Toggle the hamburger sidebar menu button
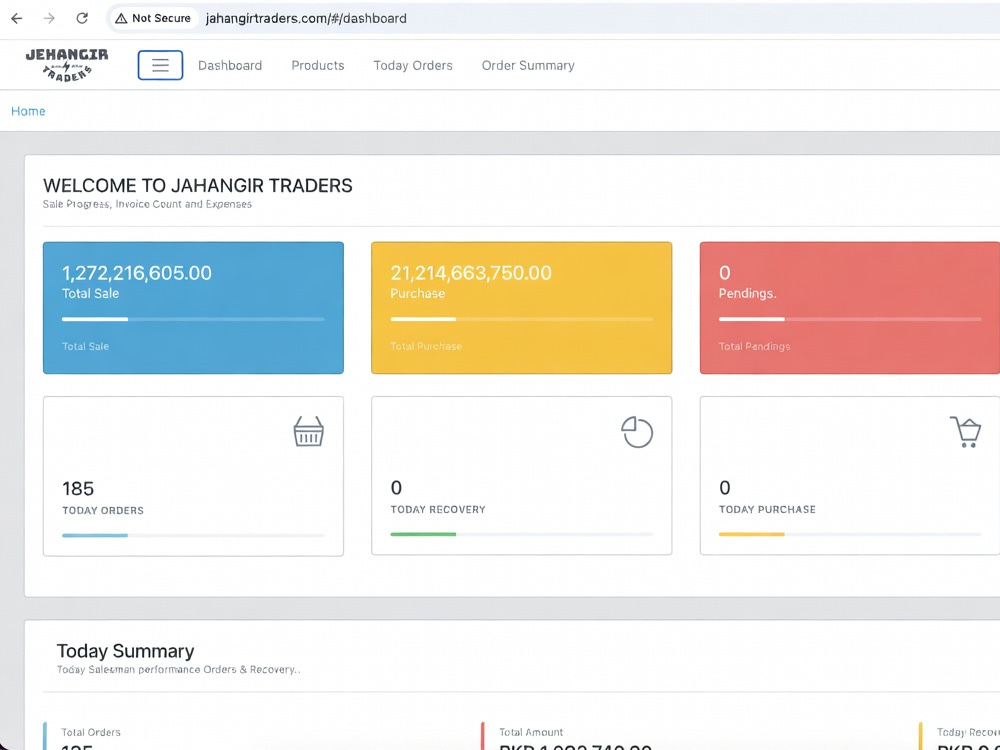This screenshot has height=750, width=1000. (x=160, y=65)
